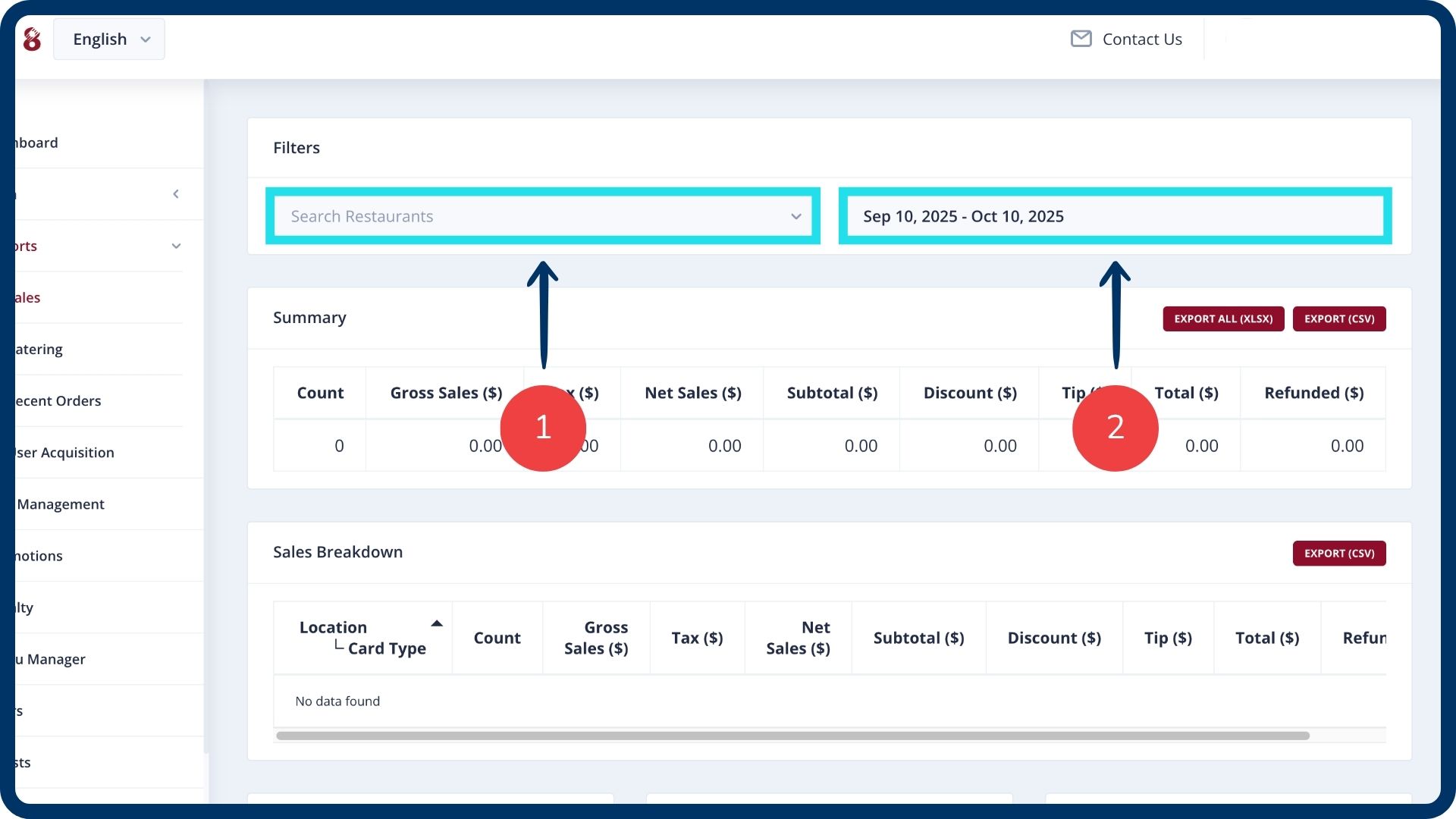Viewport: 1456px width, 819px height.
Task: Go to Recent Orders in sidebar
Action: point(58,400)
